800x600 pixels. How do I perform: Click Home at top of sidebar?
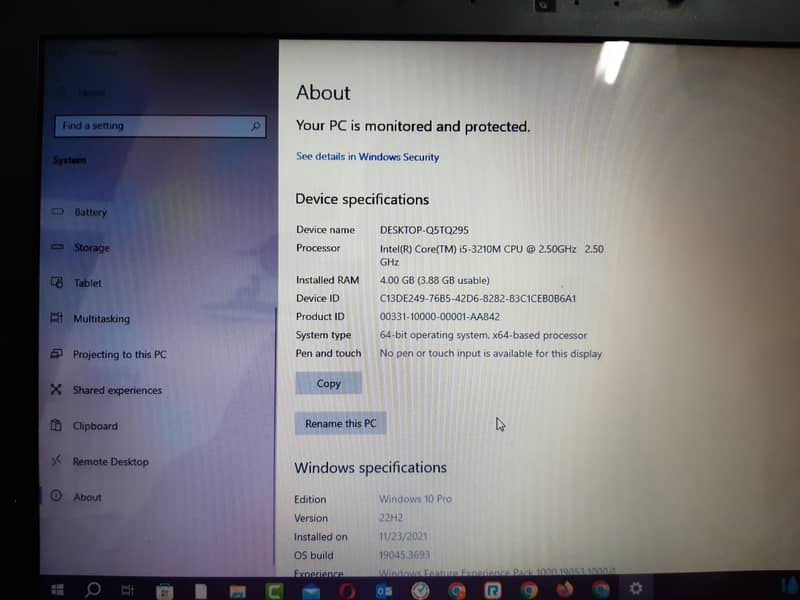90,93
